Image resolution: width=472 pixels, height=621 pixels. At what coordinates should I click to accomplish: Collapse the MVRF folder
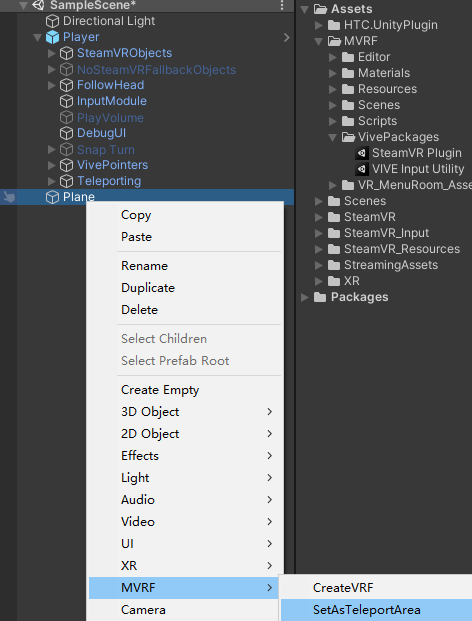[x=318, y=42]
